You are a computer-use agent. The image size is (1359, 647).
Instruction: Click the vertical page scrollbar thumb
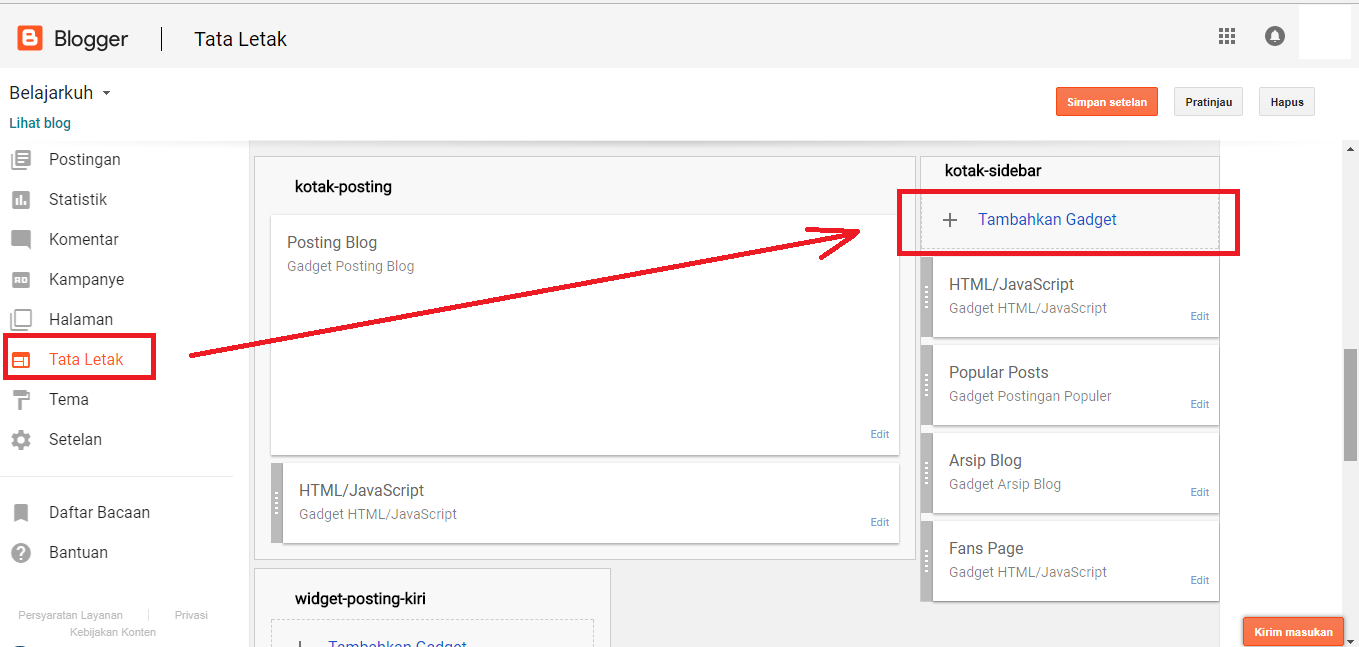(1350, 405)
